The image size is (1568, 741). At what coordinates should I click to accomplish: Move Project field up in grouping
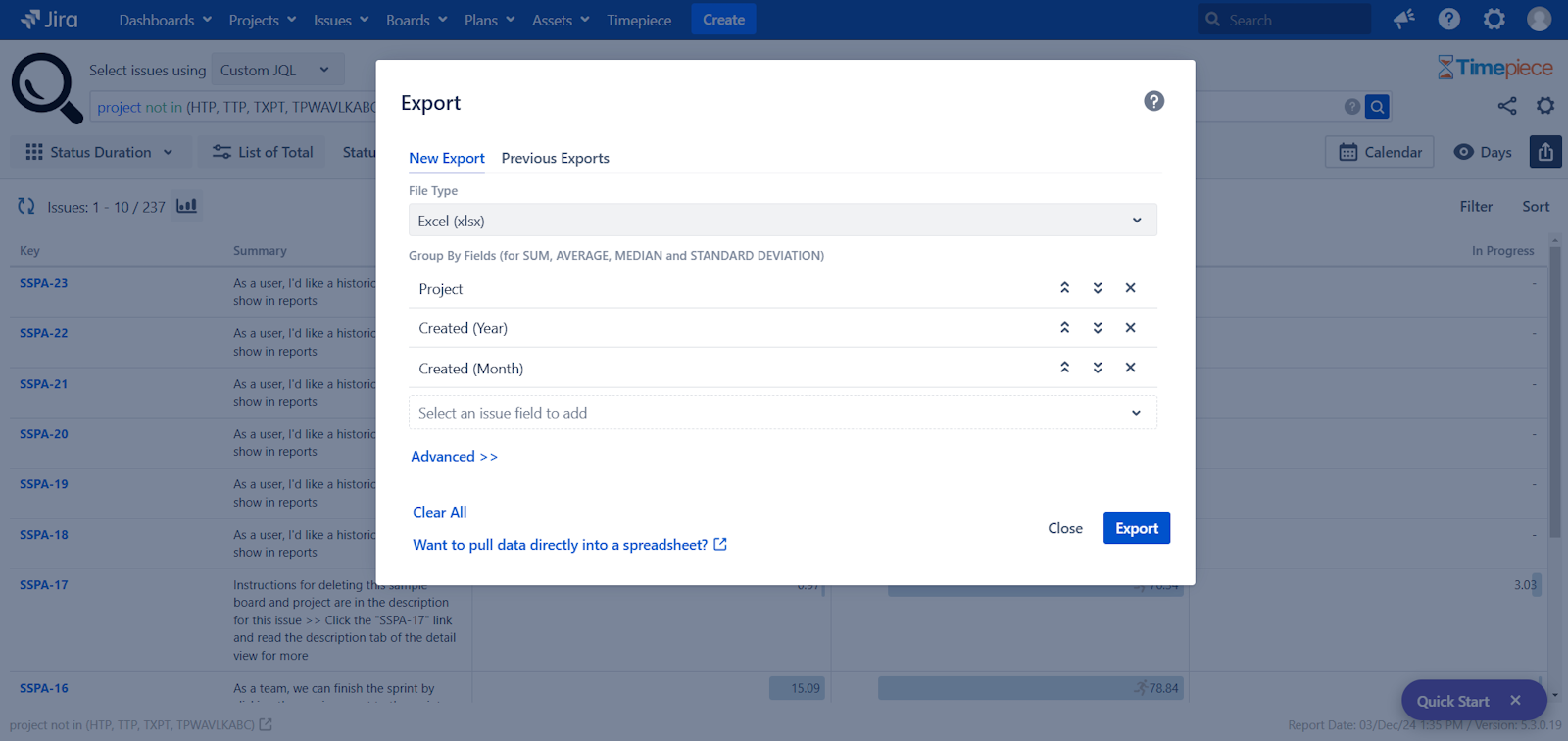pyautogui.click(x=1064, y=288)
